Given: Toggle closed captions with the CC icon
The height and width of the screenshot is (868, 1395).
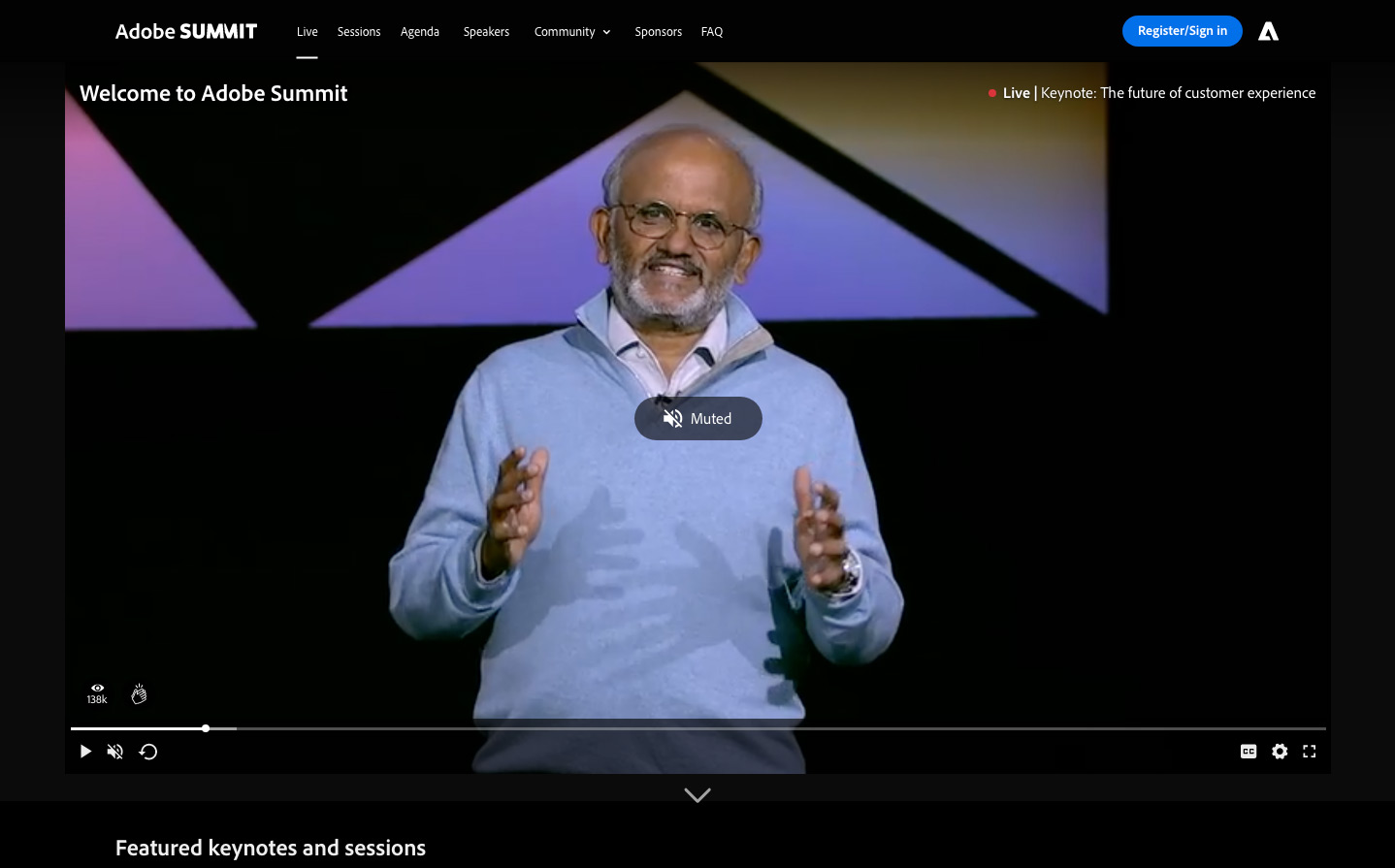Looking at the screenshot, I should [x=1249, y=752].
